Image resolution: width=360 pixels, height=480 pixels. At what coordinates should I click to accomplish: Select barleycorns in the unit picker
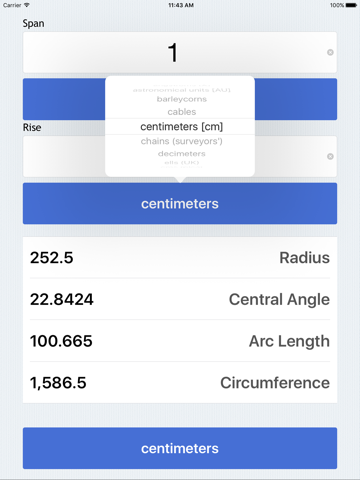pos(182,99)
